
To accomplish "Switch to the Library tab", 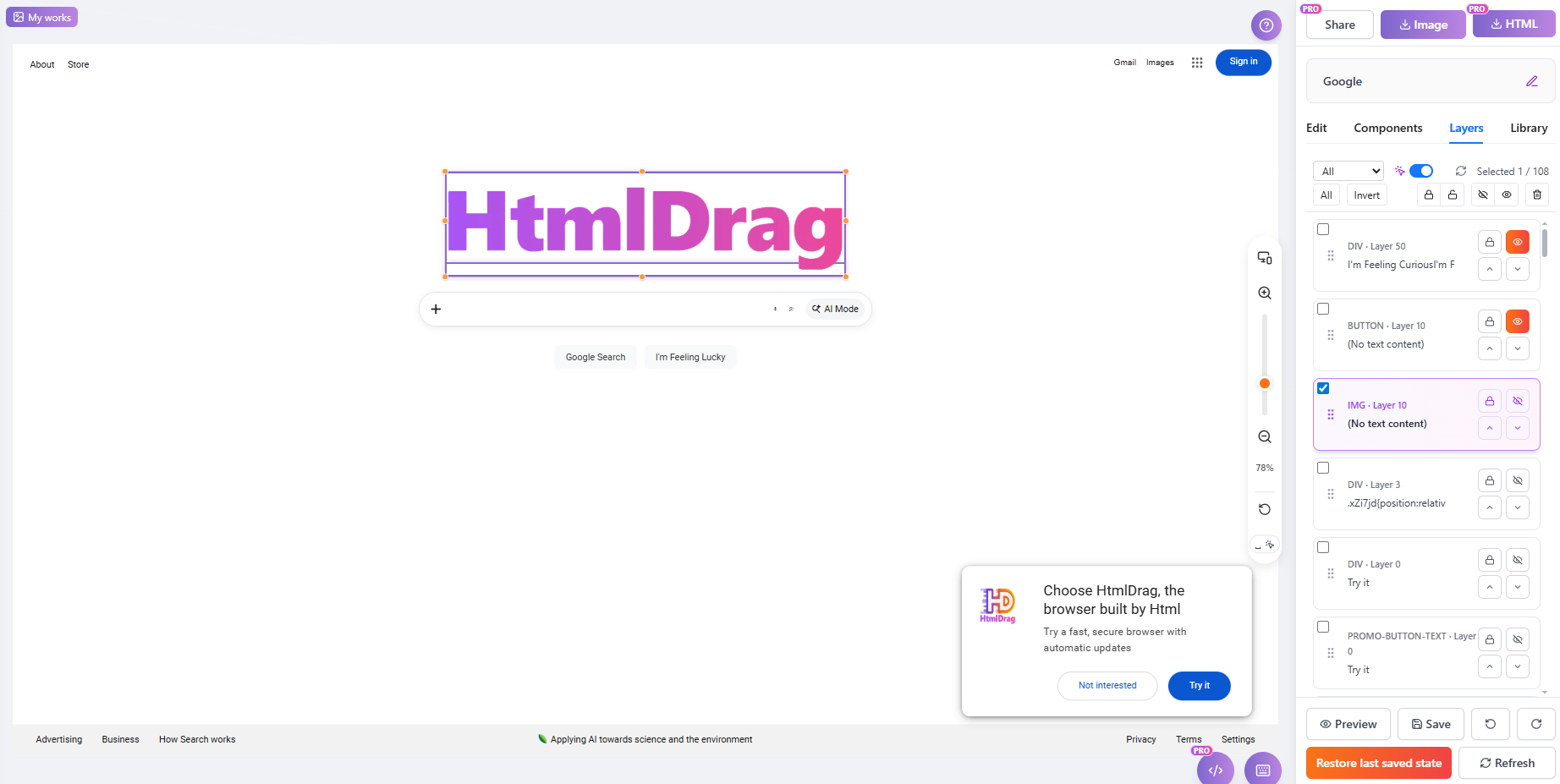I will 1529,128.
